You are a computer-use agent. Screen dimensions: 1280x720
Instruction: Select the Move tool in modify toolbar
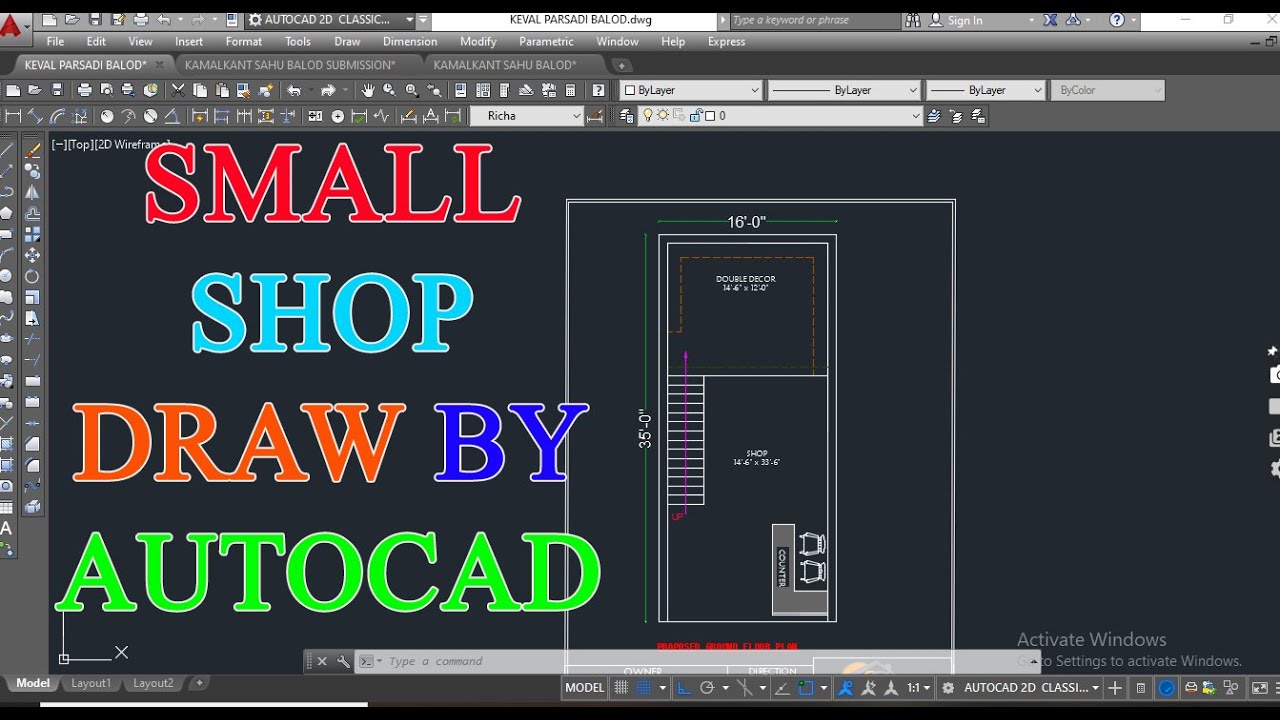coord(32,255)
